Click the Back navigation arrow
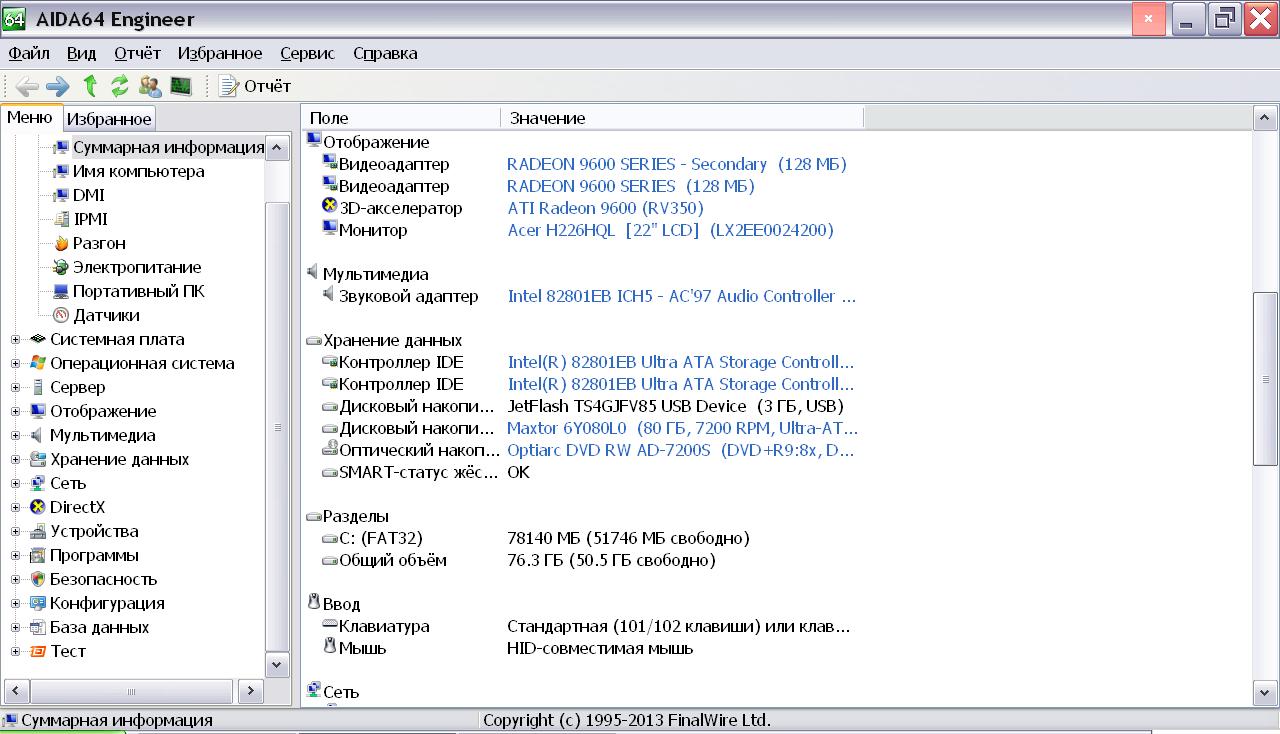 coord(27,86)
